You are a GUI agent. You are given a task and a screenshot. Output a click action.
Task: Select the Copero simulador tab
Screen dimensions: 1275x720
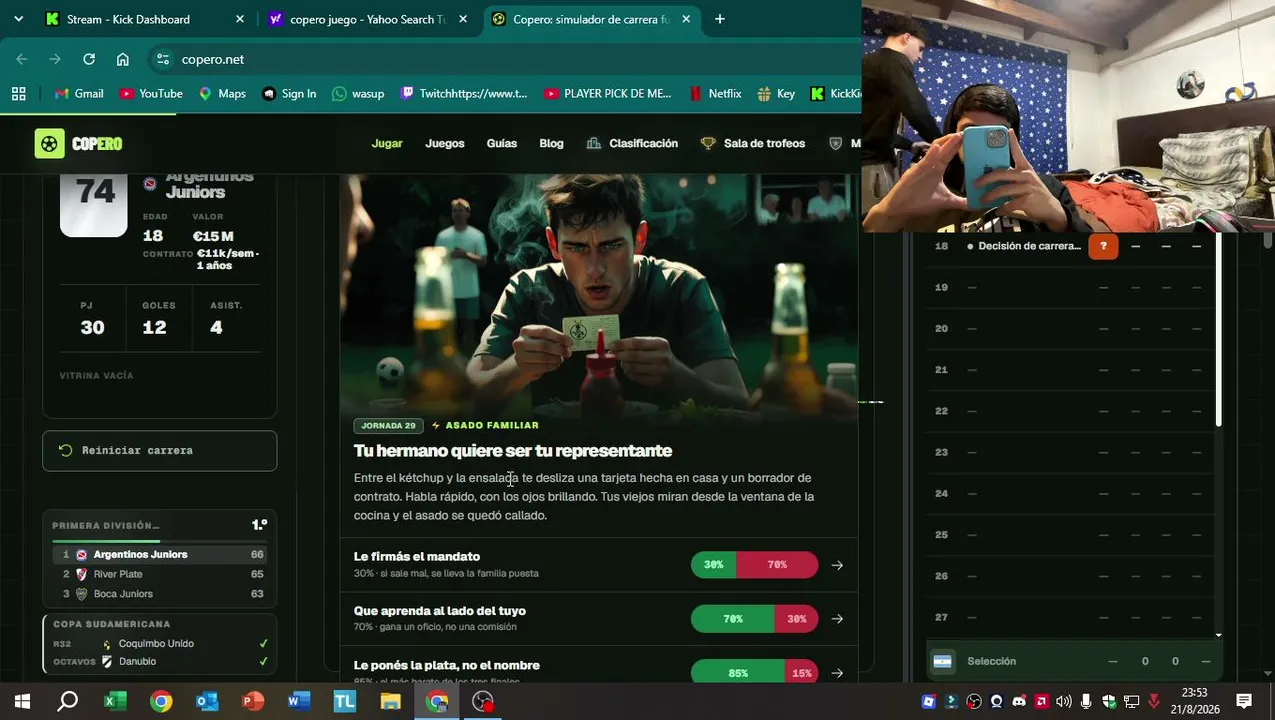591,19
